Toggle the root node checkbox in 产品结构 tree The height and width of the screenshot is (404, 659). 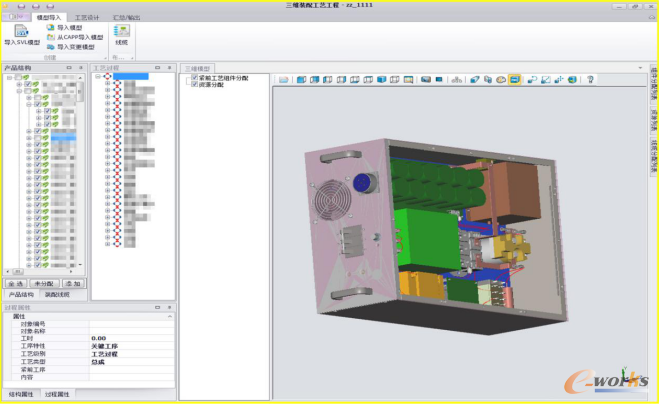(x=17, y=78)
